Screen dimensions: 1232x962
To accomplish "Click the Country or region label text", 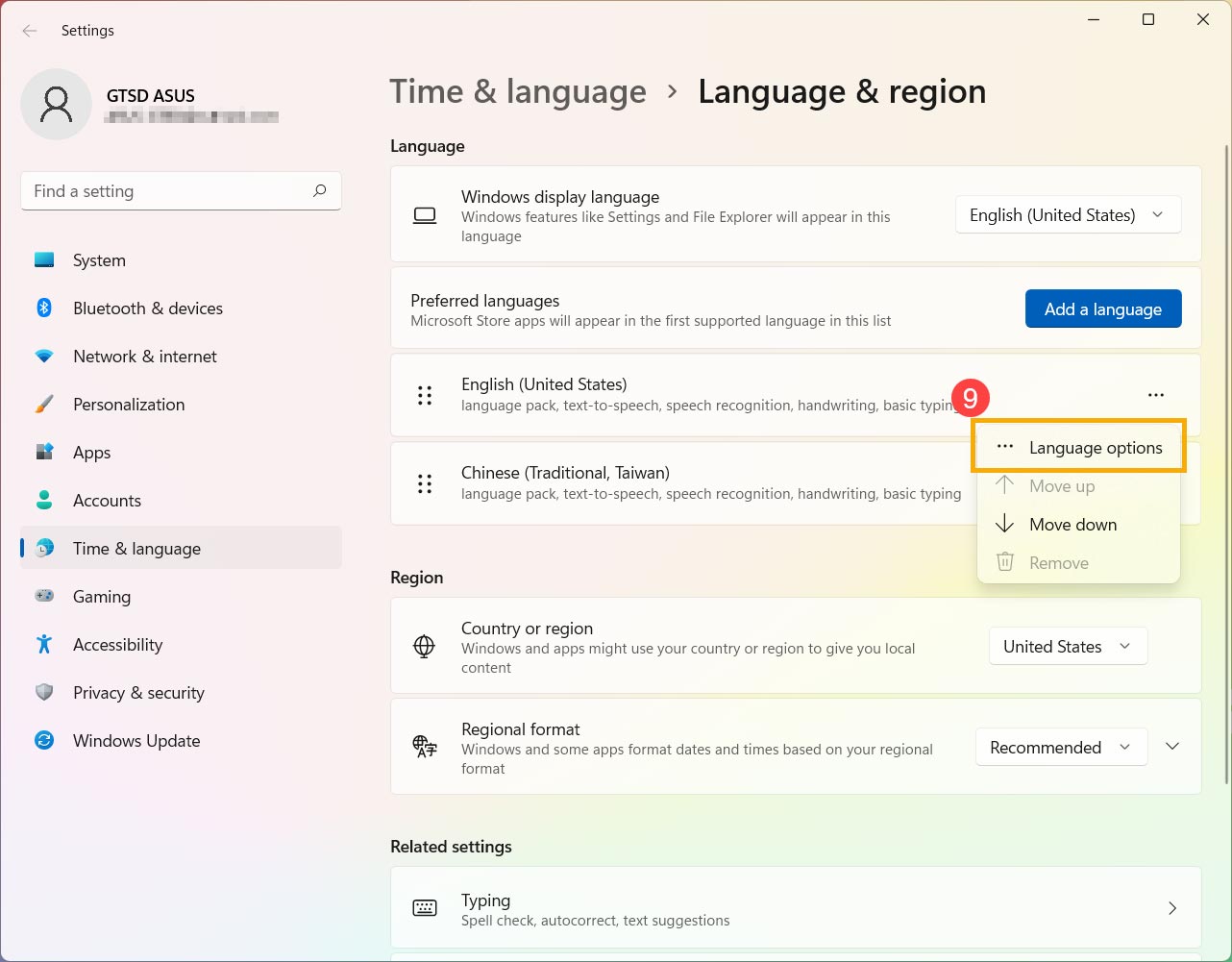I will (527, 629).
